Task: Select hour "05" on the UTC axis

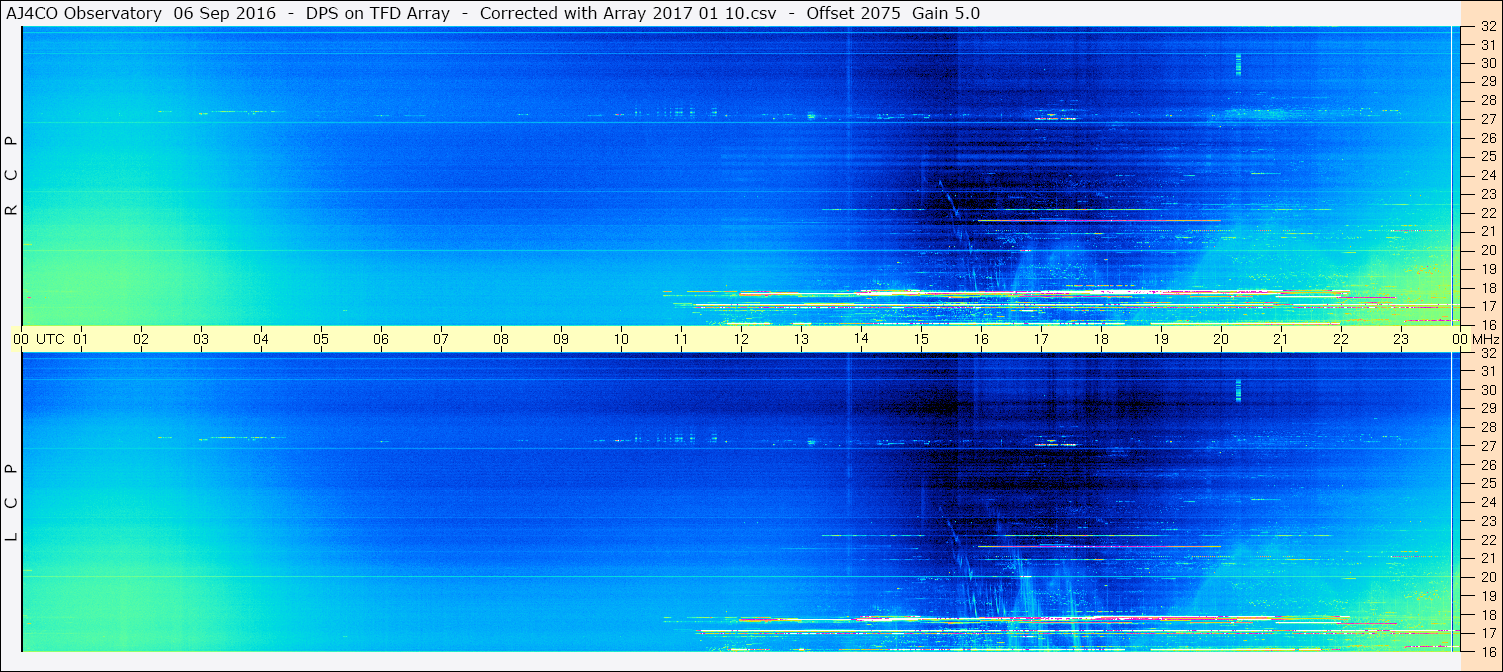Action: click(x=321, y=339)
